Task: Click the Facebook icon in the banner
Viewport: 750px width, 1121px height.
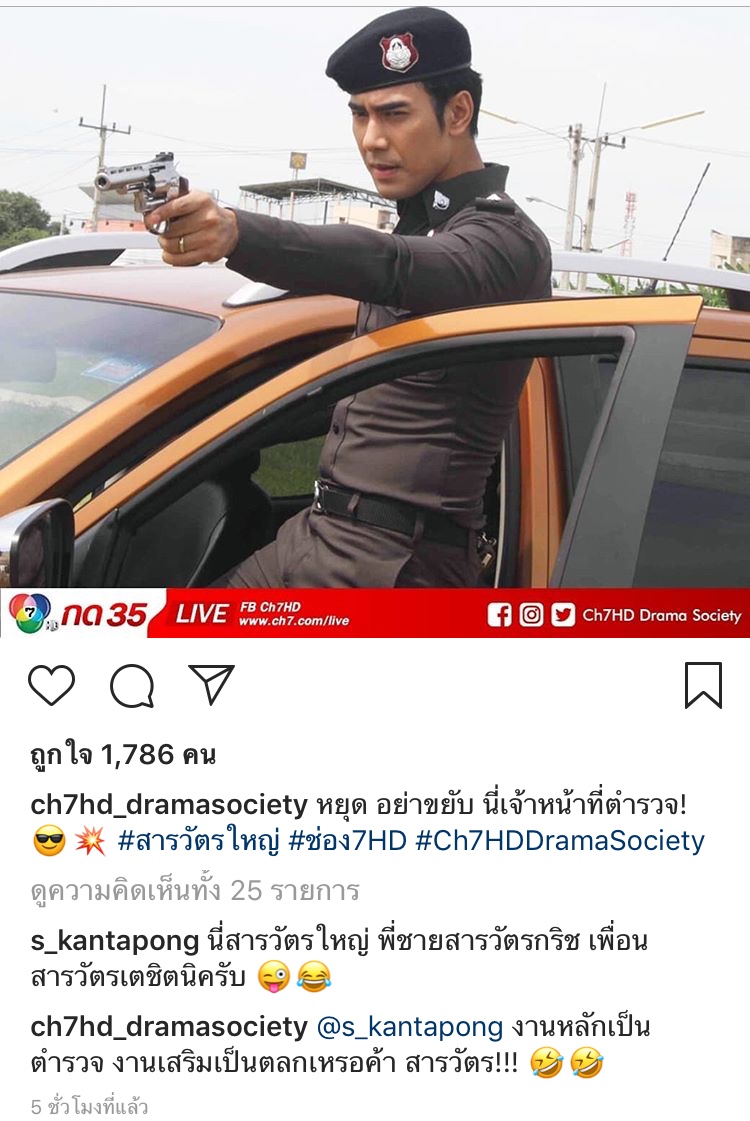Action: pyautogui.click(x=499, y=615)
